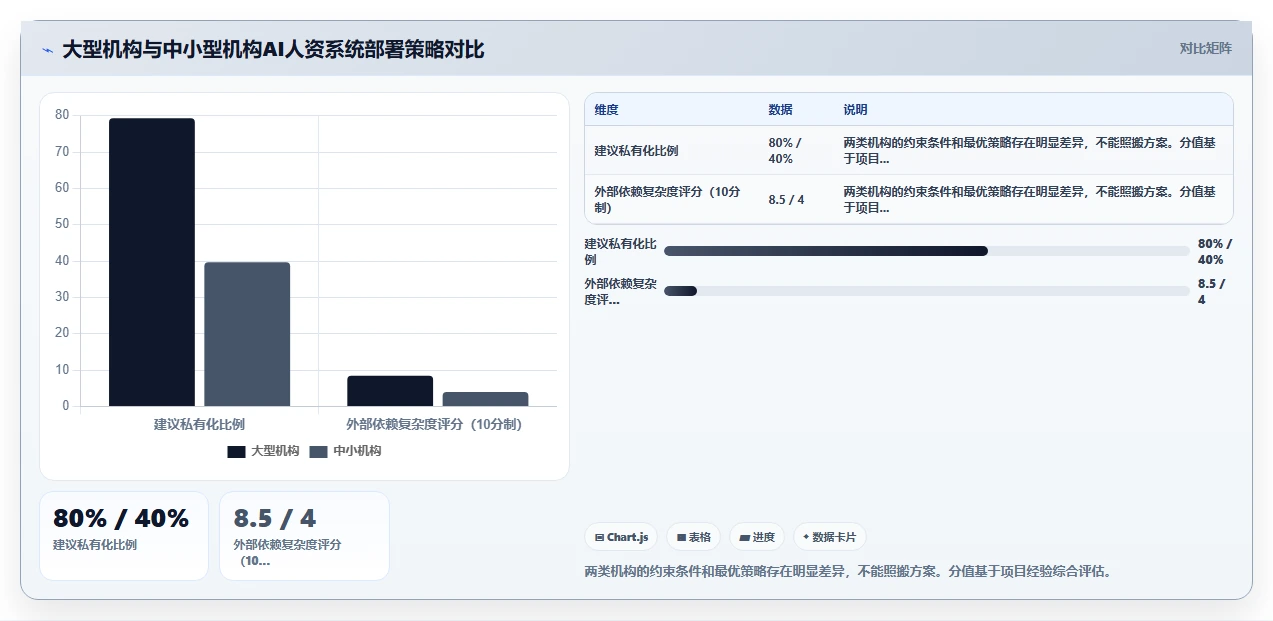Screen dimensions: 1273x621
Task: Click the 大型机构 bar for 建议私有化比例
Action: point(152,262)
